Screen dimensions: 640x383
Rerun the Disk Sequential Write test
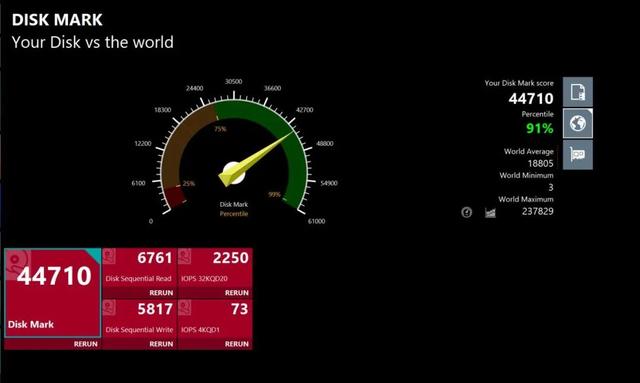161,344
